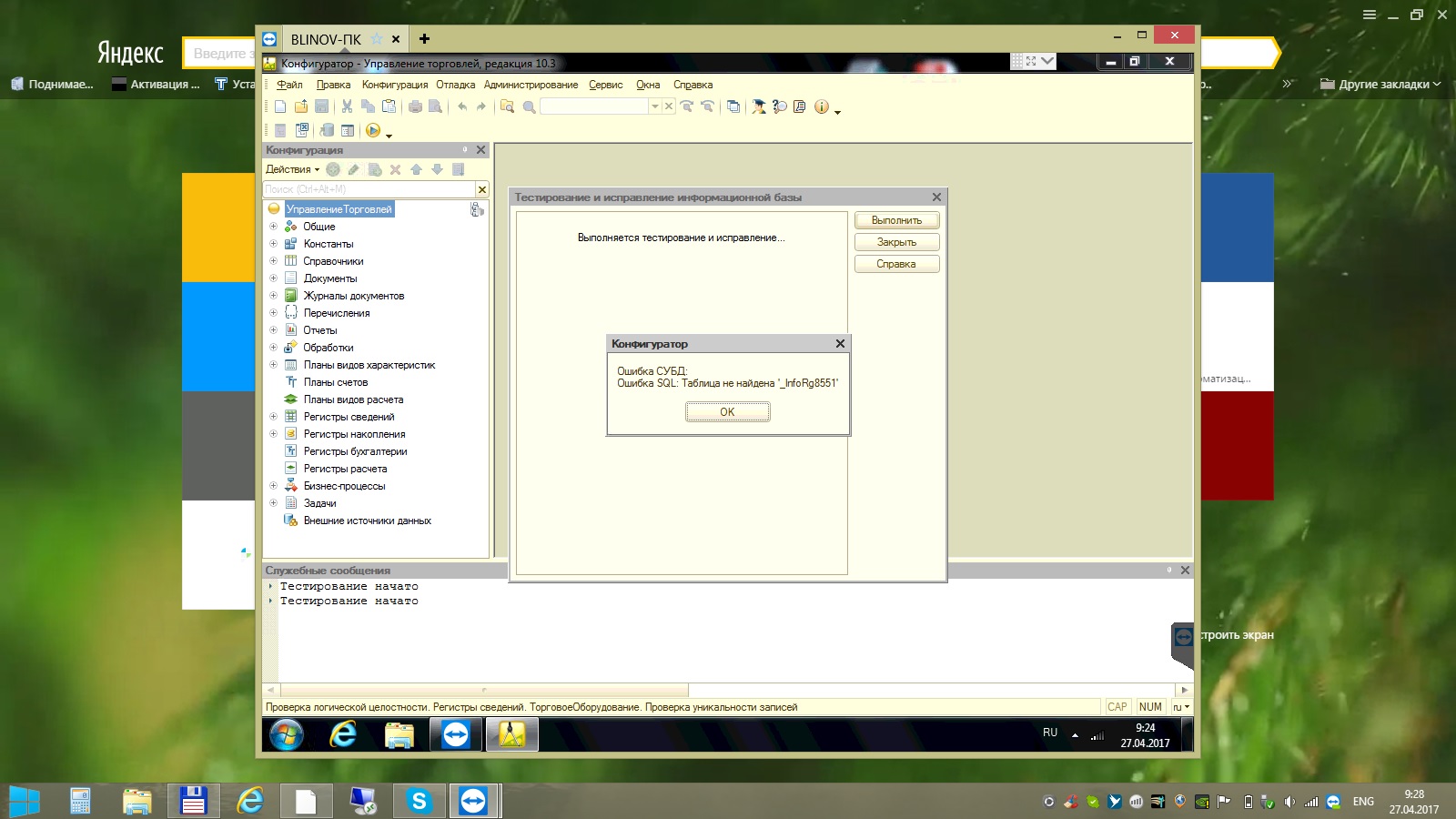The image size is (1456, 819).
Task: Start debugging with the play icon
Action: (372, 130)
